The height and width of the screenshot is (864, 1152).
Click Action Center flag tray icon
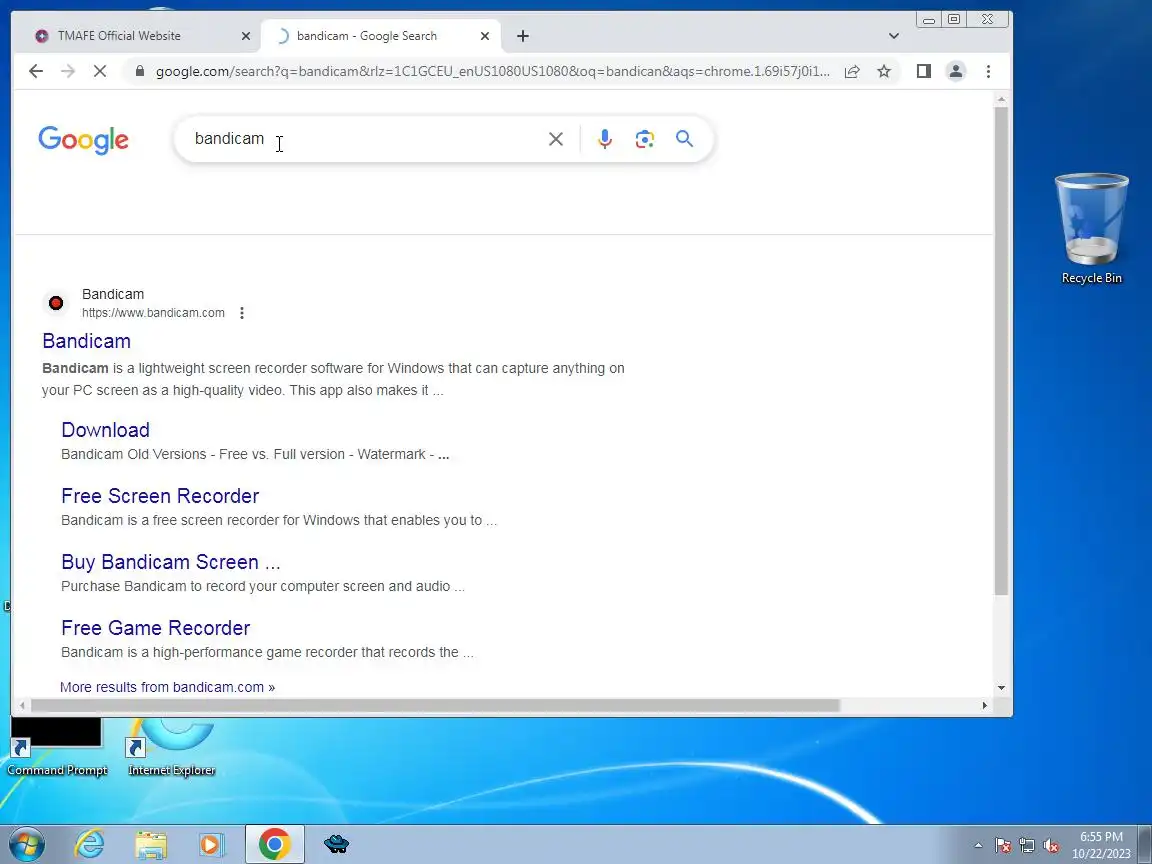1003,846
